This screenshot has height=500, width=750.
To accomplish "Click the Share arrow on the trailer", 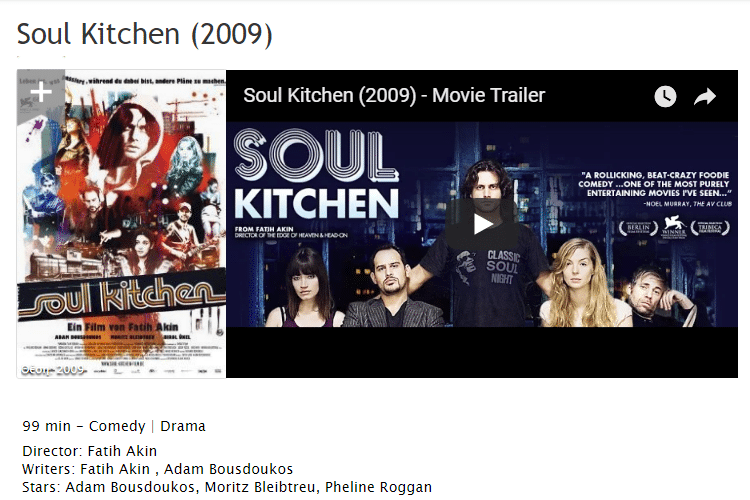I will click(x=705, y=97).
